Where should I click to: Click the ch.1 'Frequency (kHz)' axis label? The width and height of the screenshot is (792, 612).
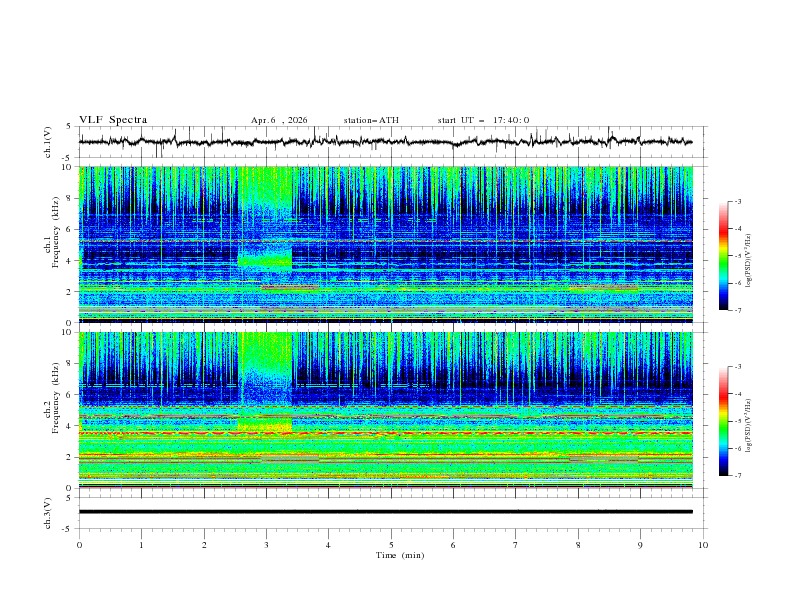tap(55, 233)
